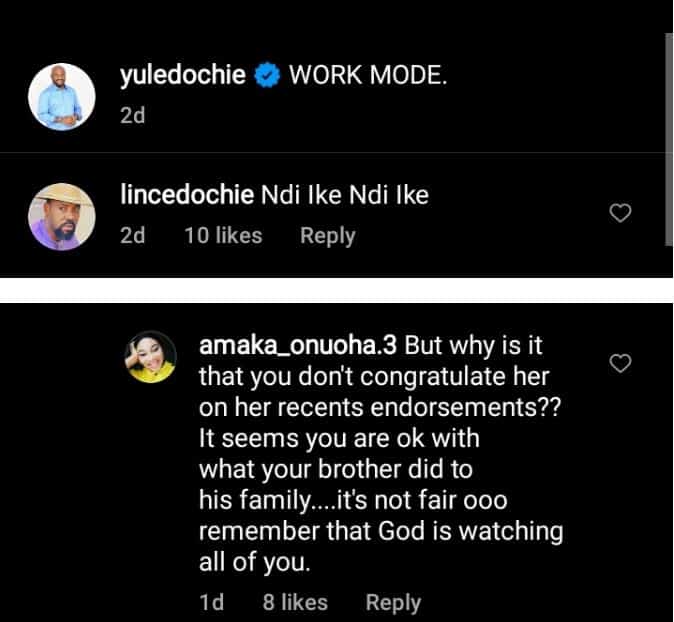Open the amaka_onuoha.3 username link
Screen dimensions: 674x622
tap(299, 345)
